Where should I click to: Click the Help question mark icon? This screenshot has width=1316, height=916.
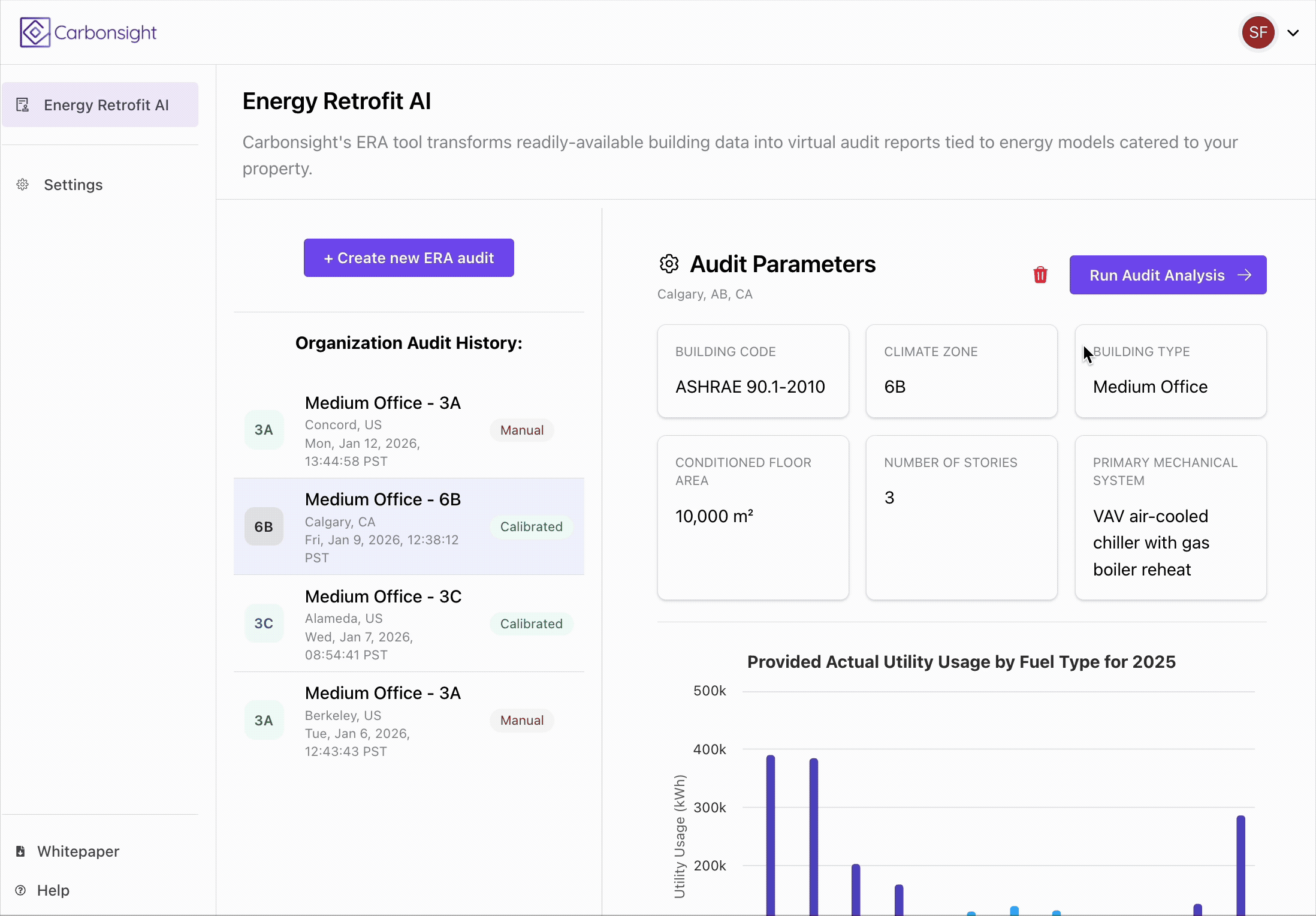tap(20, 890)
